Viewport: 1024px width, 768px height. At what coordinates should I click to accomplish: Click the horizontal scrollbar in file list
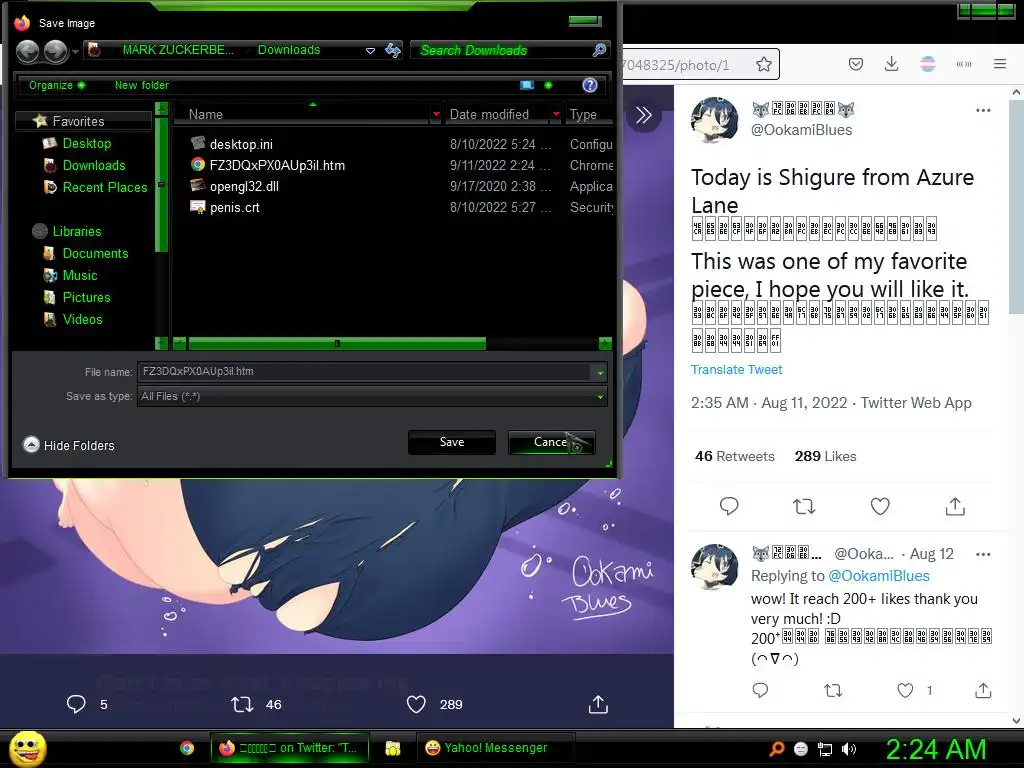(x=337, y=344)
